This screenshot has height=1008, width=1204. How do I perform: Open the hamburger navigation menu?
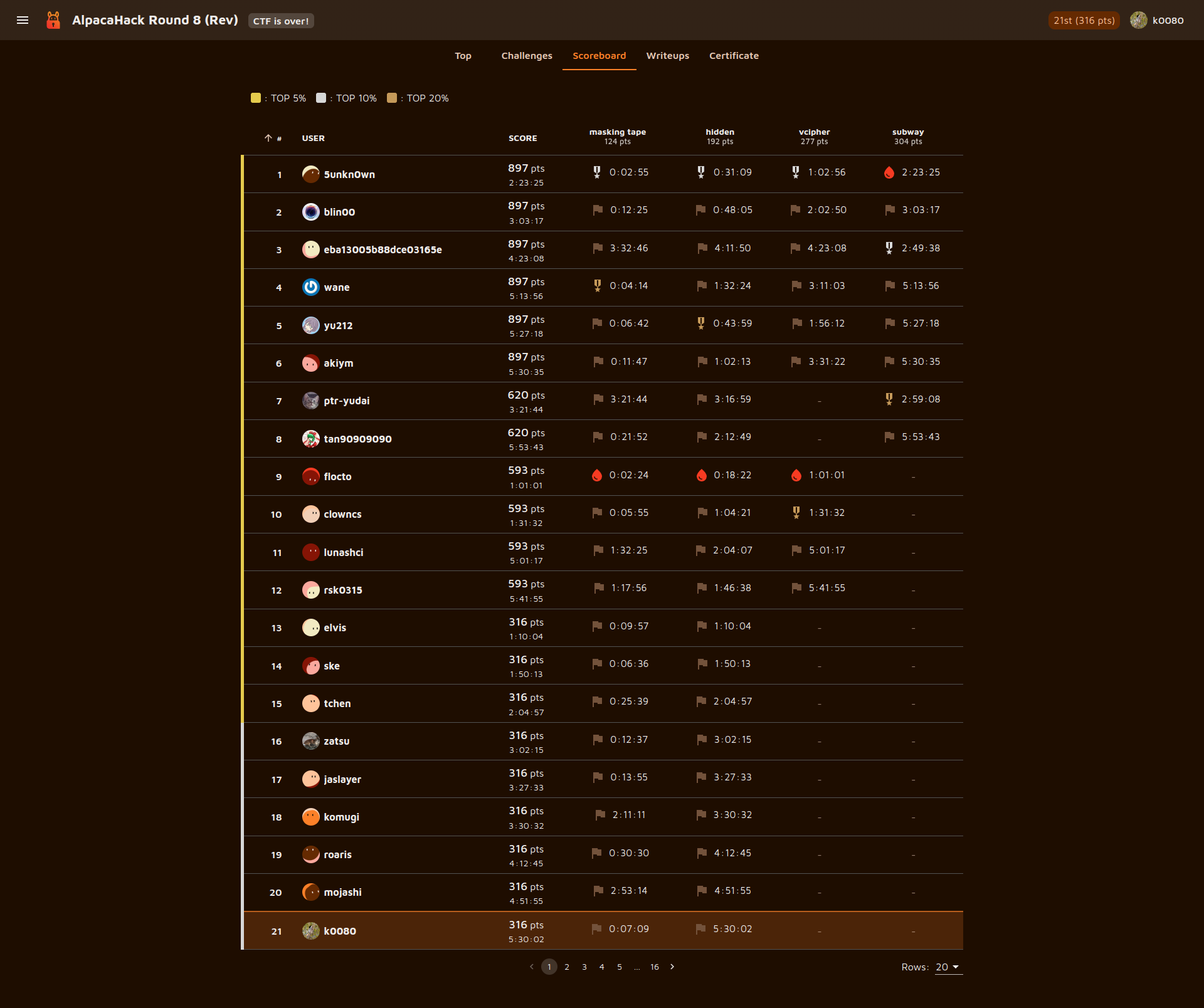click(23, 20)
